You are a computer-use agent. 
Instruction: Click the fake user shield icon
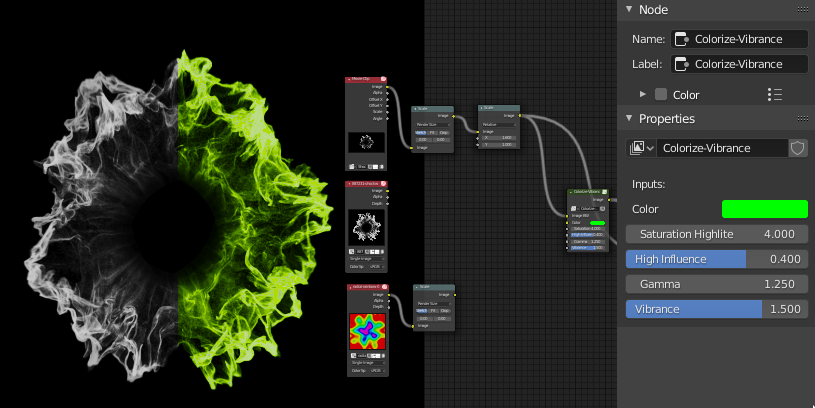[x=797, y=148]
